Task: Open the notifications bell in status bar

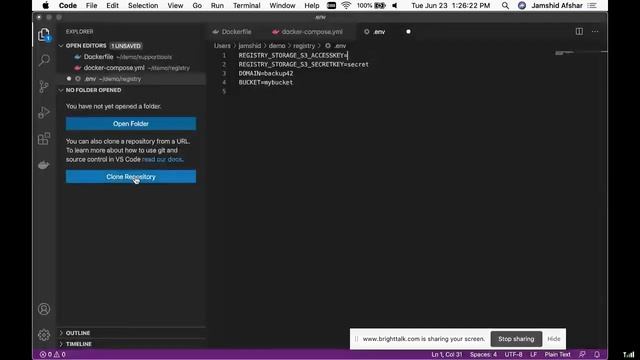Action: click(597, 354)
